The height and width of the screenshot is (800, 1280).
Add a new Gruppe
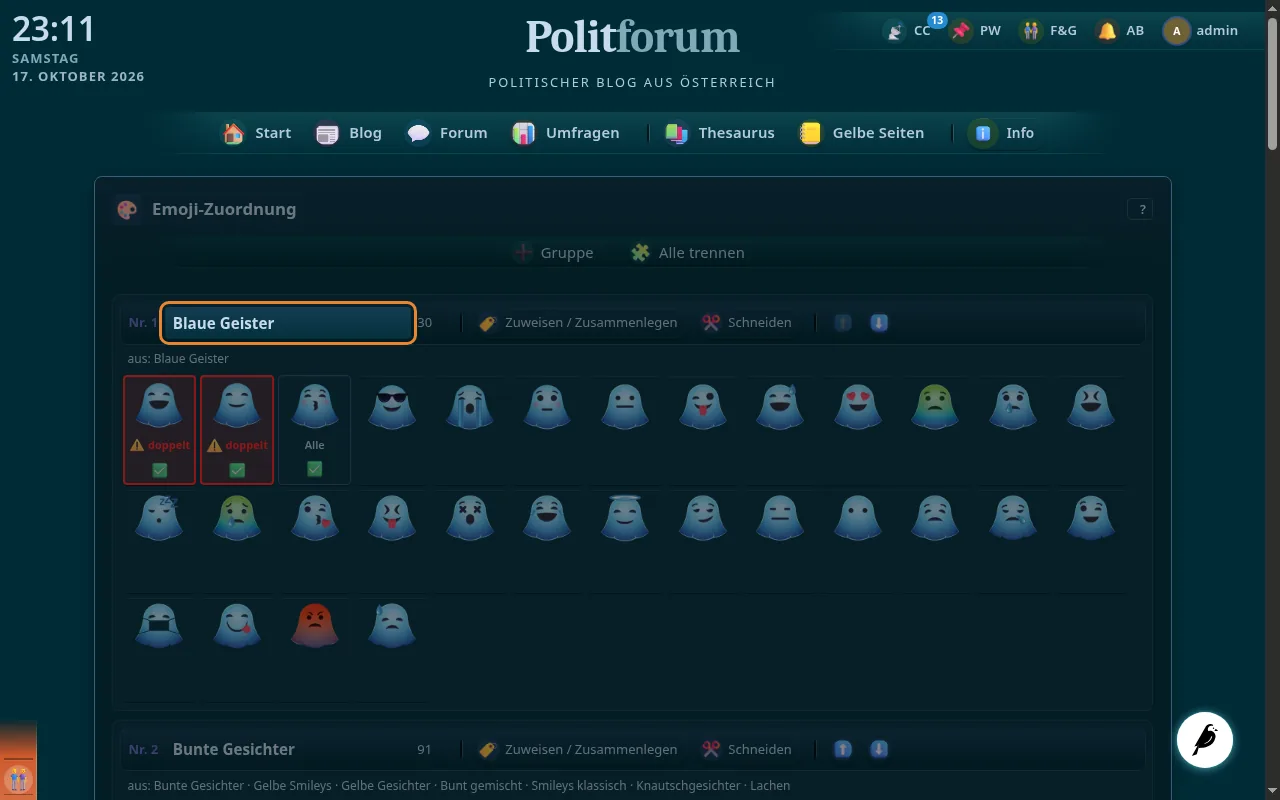[553, 253]
